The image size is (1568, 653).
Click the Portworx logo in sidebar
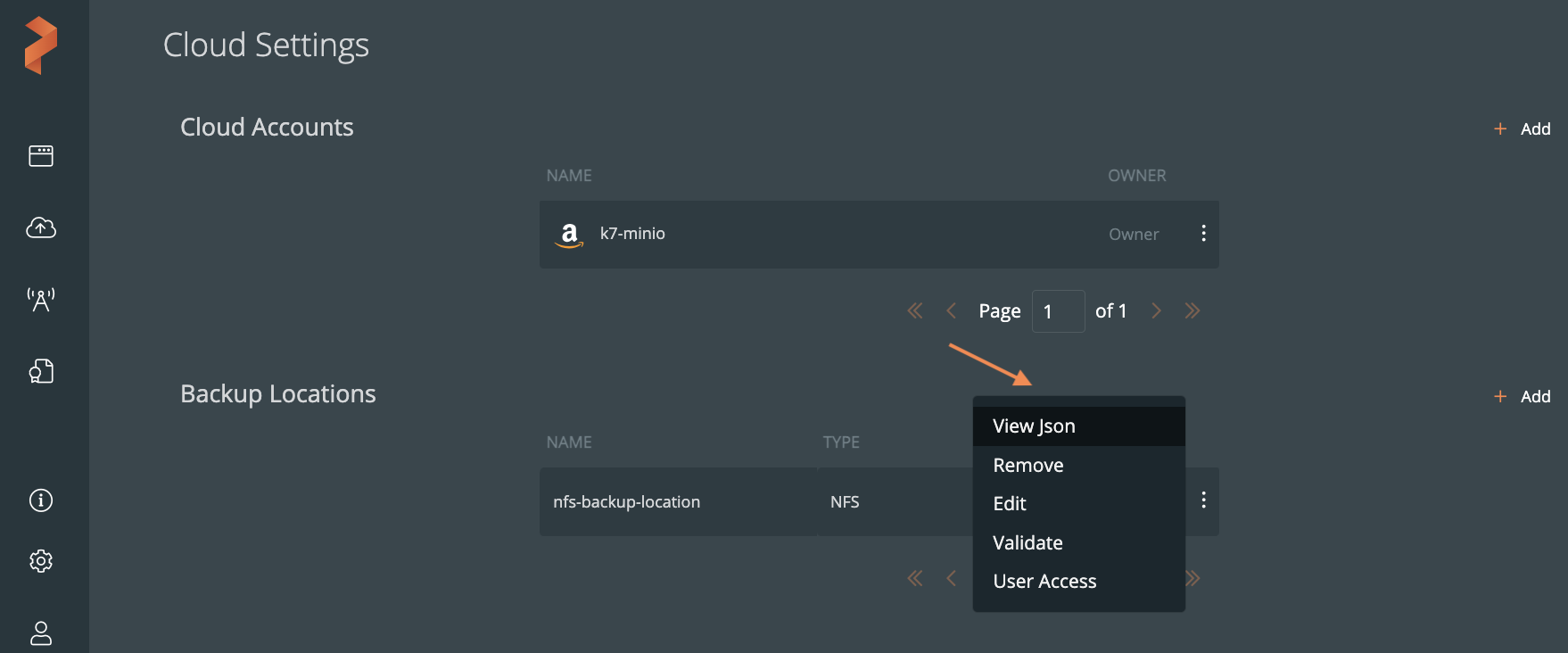[x=41, y=45]
